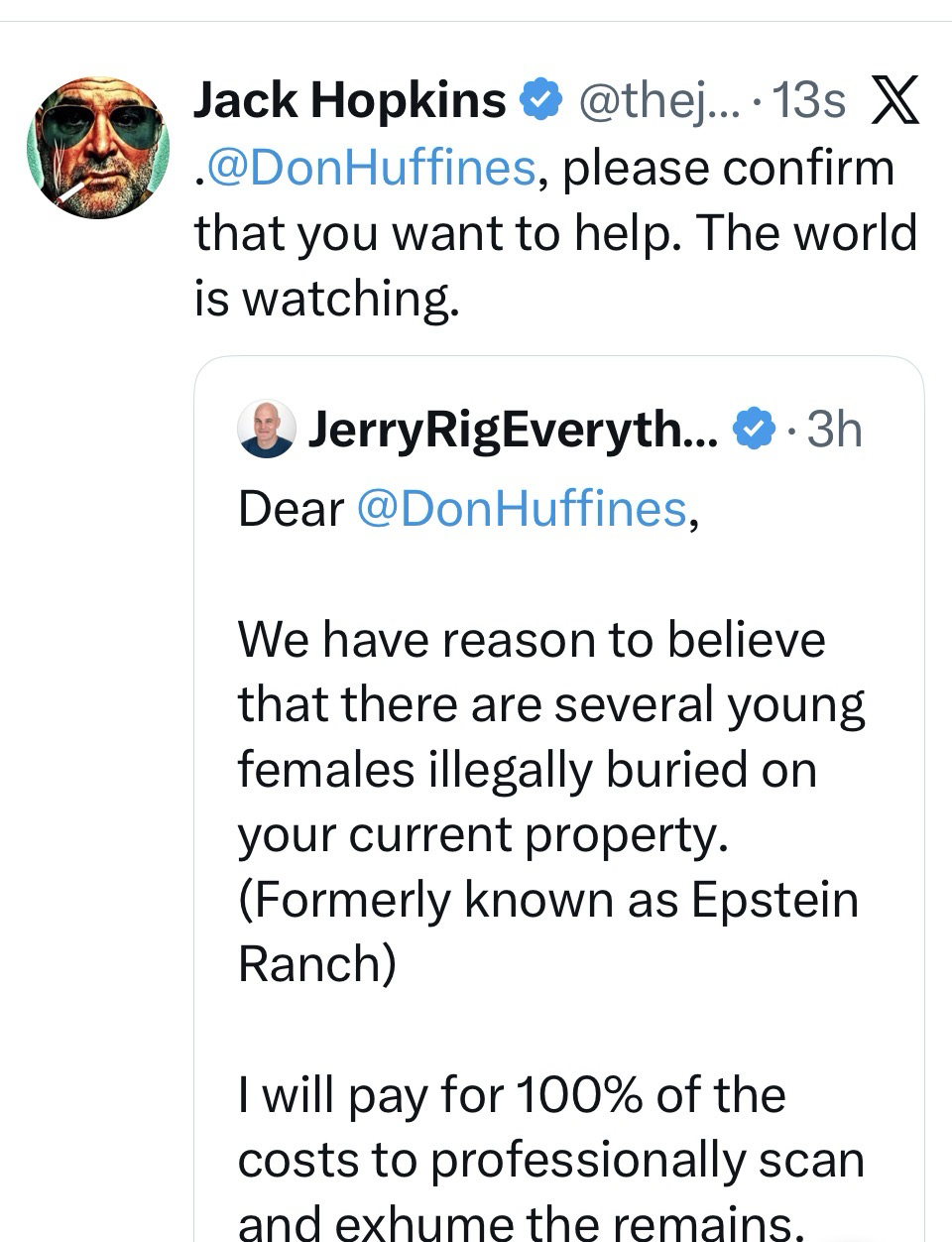
Task: Open @DonHuffines mention in Jack's post
Action: (369, 167)
